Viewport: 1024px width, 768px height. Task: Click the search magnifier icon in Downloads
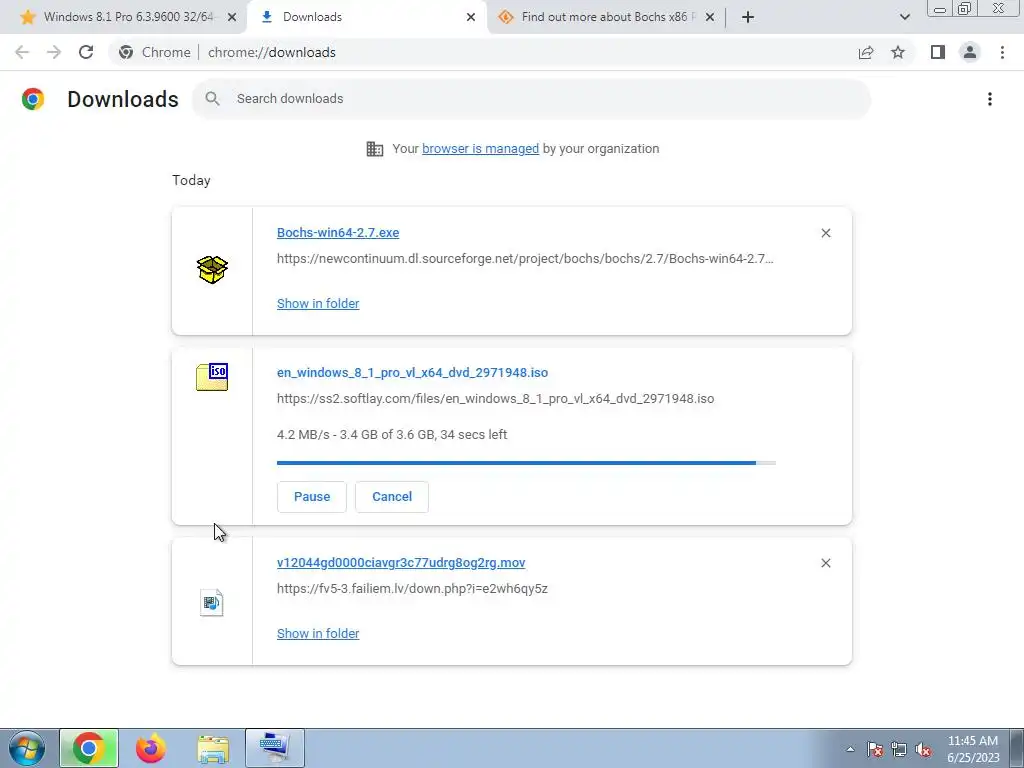pyautogui.click(x=212, y=99)
